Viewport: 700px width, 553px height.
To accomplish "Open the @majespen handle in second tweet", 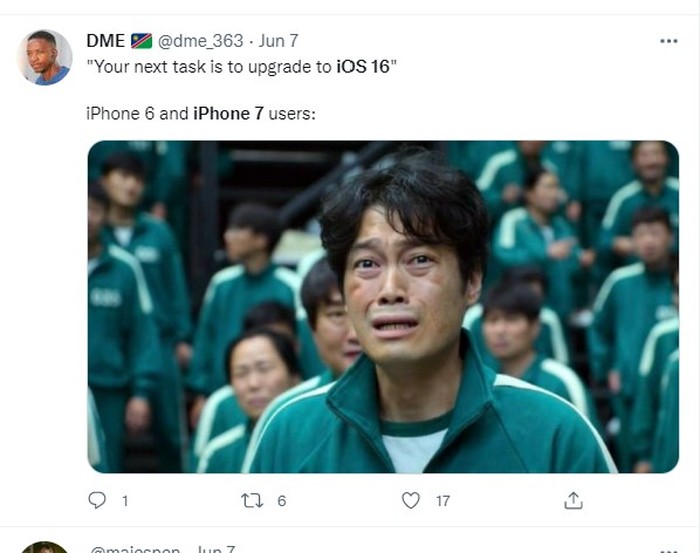I will pyautogui.click(x=135, y=549).
